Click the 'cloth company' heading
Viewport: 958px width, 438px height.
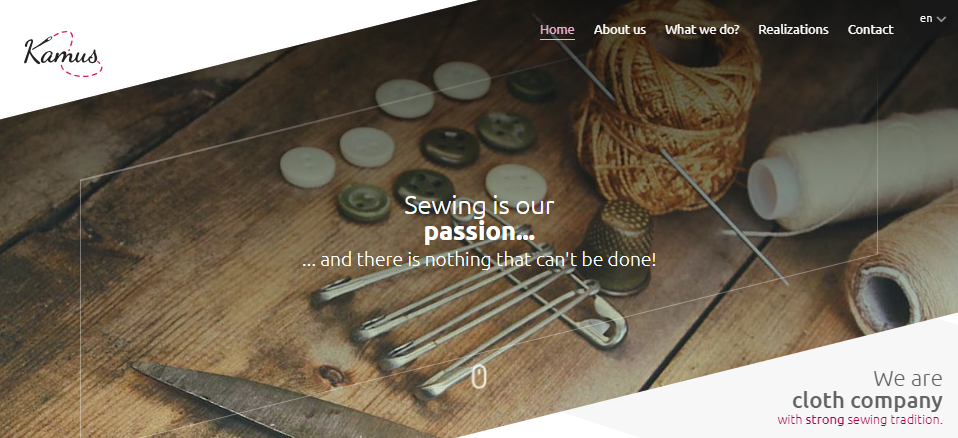[867, 401]
